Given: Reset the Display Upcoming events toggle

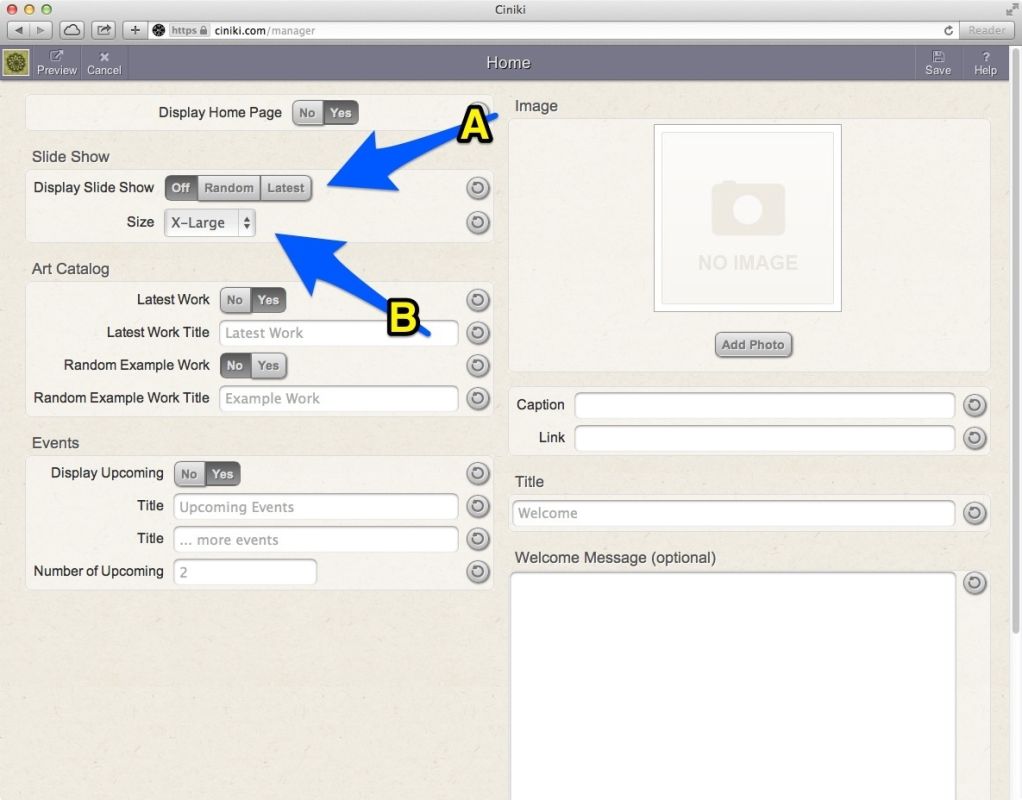Looking at the screenshot, I should point(478,473).
